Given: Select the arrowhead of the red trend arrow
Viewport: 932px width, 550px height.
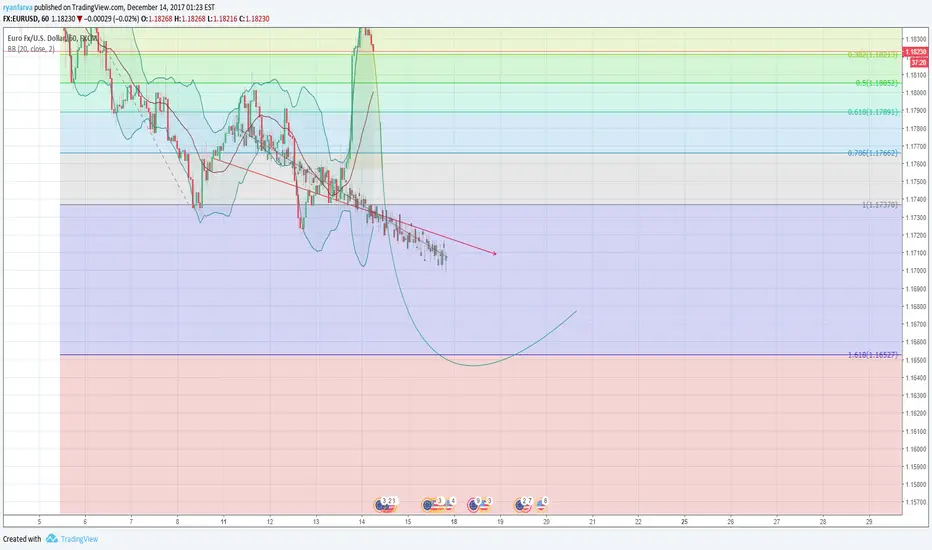Looking at the screenshot, I should click(x=493, y=253).
